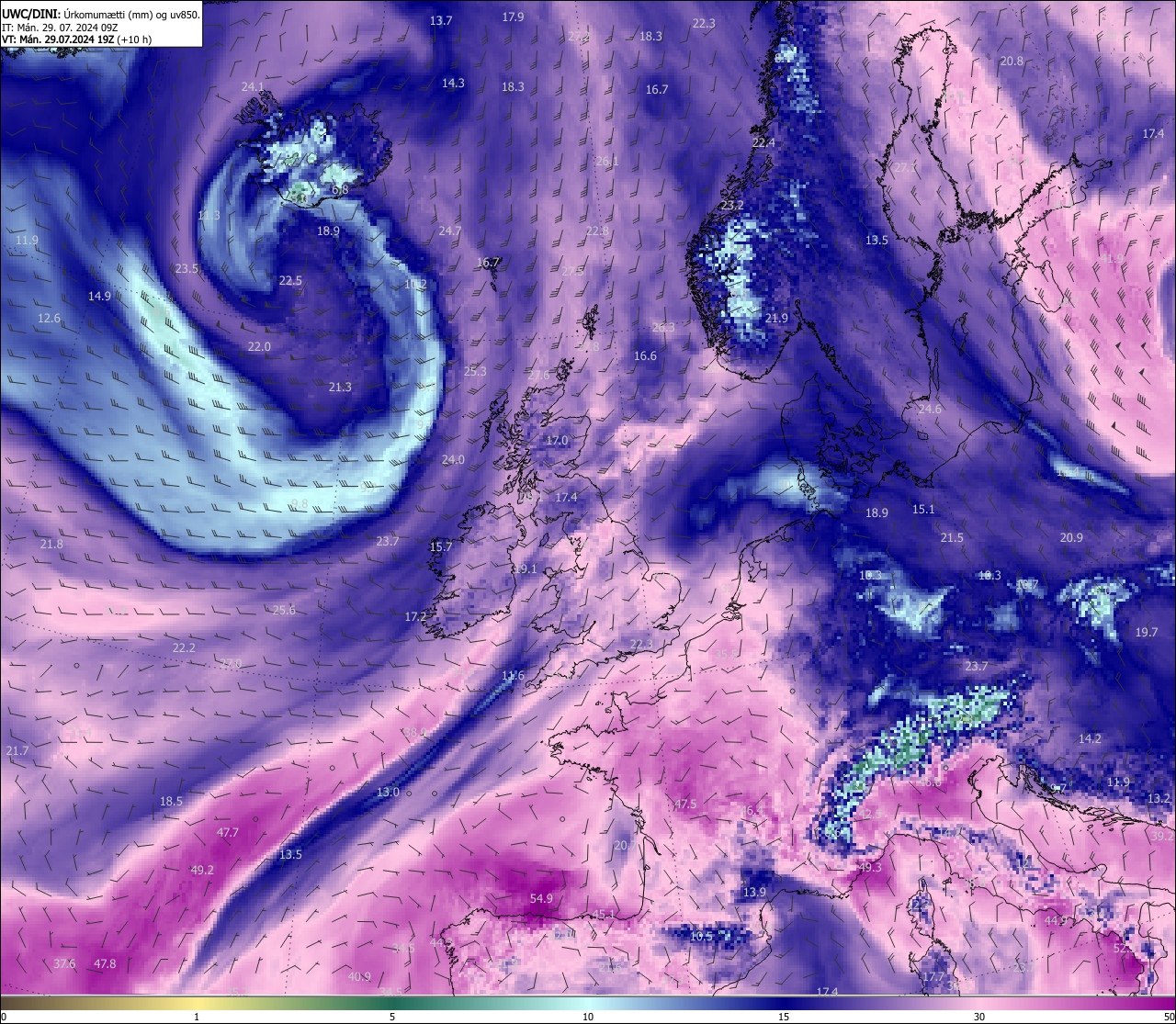The height and width of the screenshot is (1024, 1176).
Task: Click the 24.1 value northwest of Iceland
Action: click(253, 86)
